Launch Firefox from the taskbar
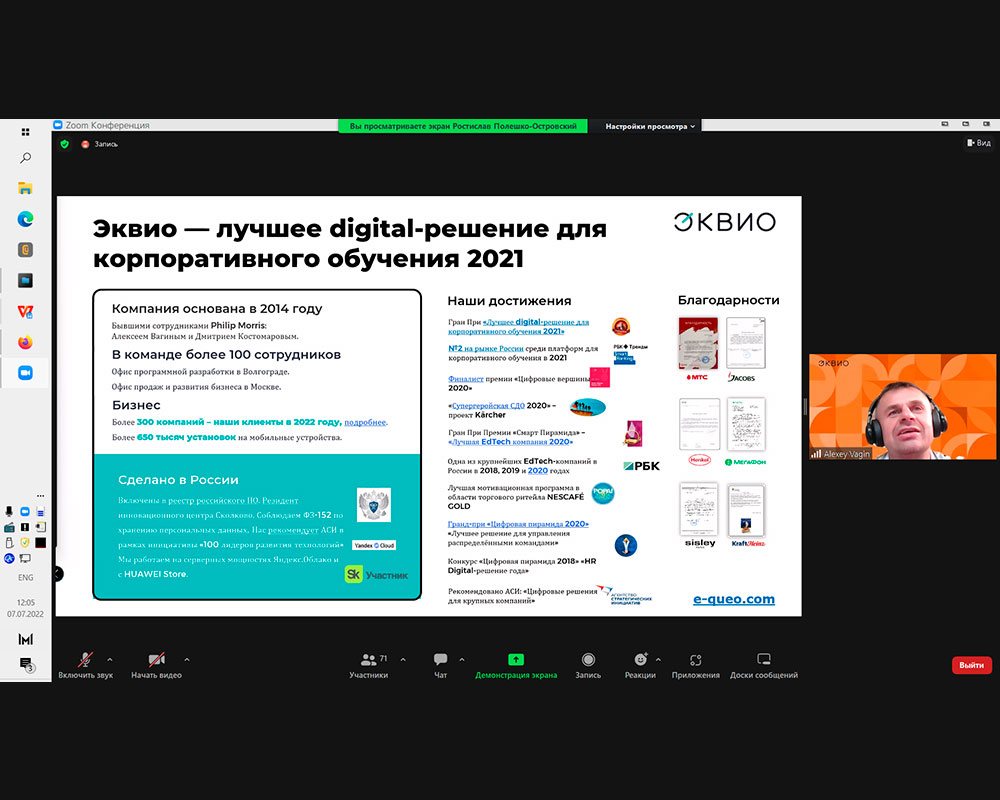 coord(26,342)
